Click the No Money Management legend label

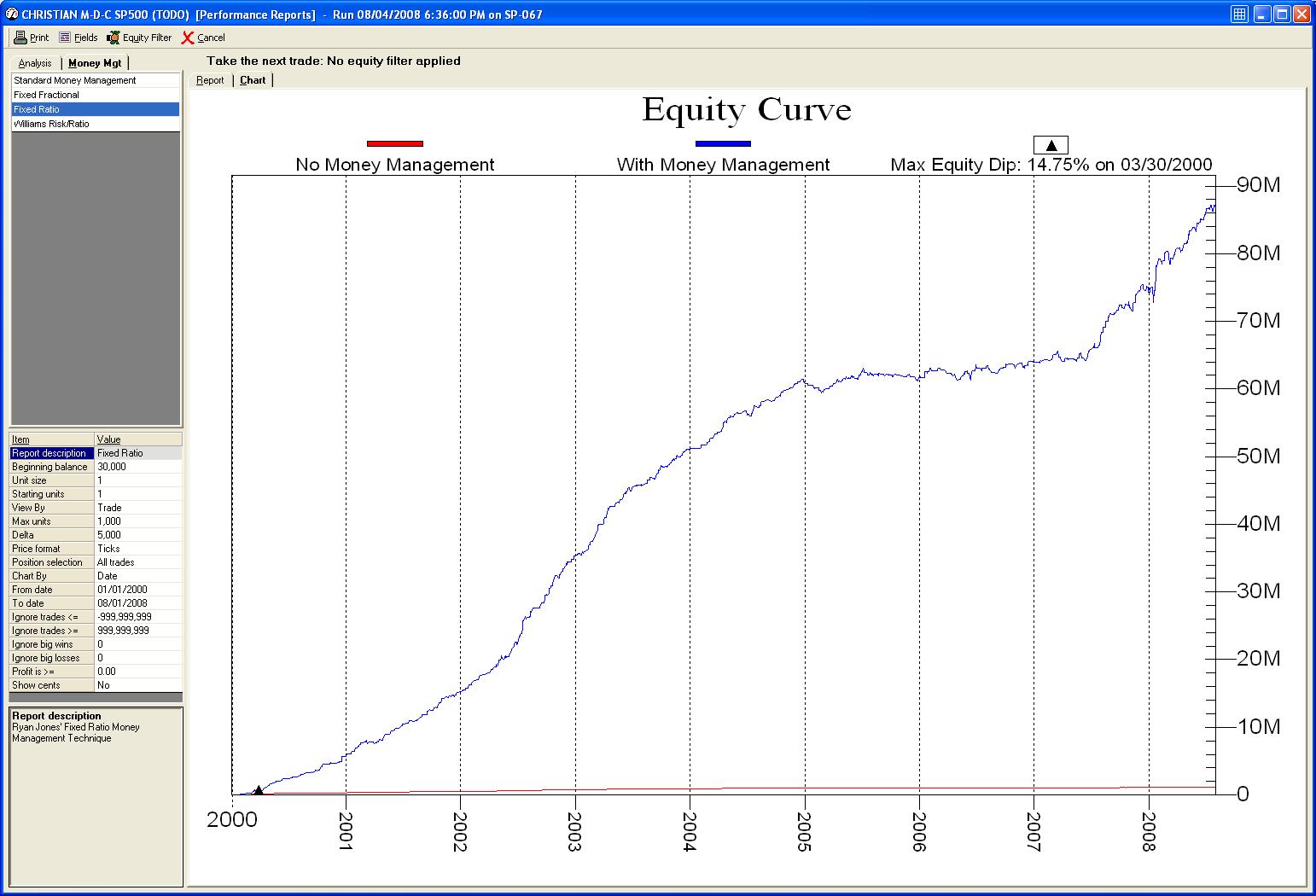pyautogui.click(x=395, y=165)
